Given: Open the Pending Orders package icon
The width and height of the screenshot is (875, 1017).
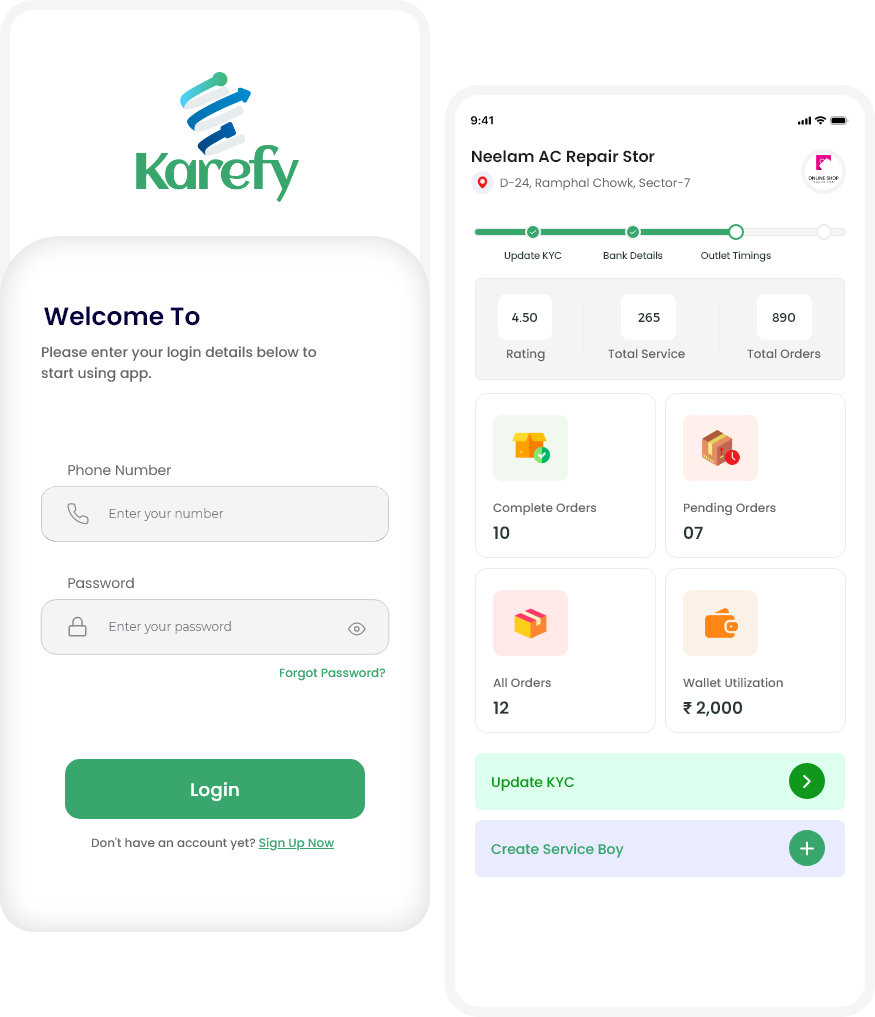Looking at the screenshot, I should click(720, 448).
